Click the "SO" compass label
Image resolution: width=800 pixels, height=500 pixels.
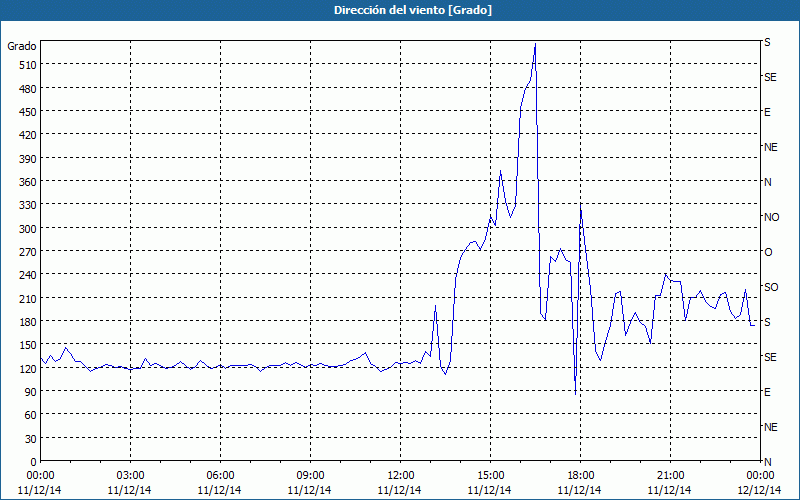771,287
